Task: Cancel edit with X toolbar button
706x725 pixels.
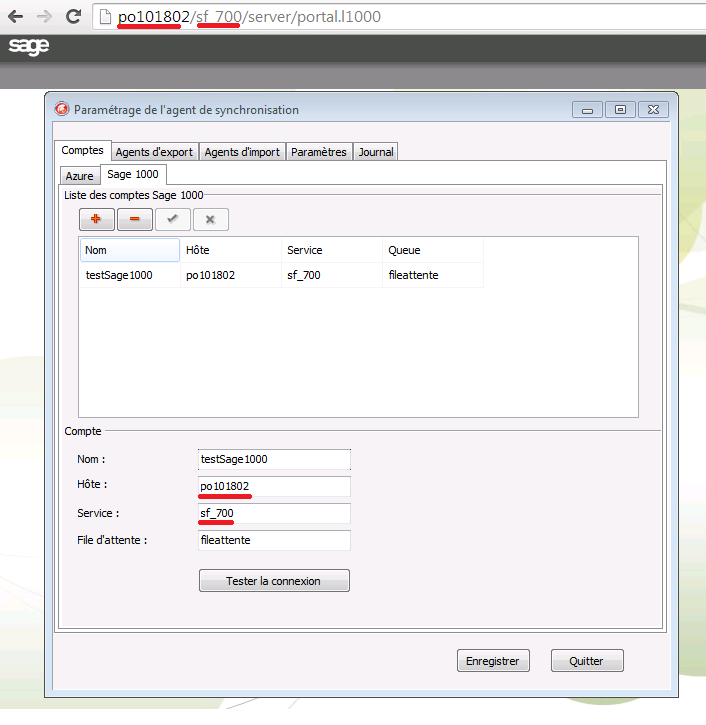Action: pyautogui.click(x=210, y=219)
